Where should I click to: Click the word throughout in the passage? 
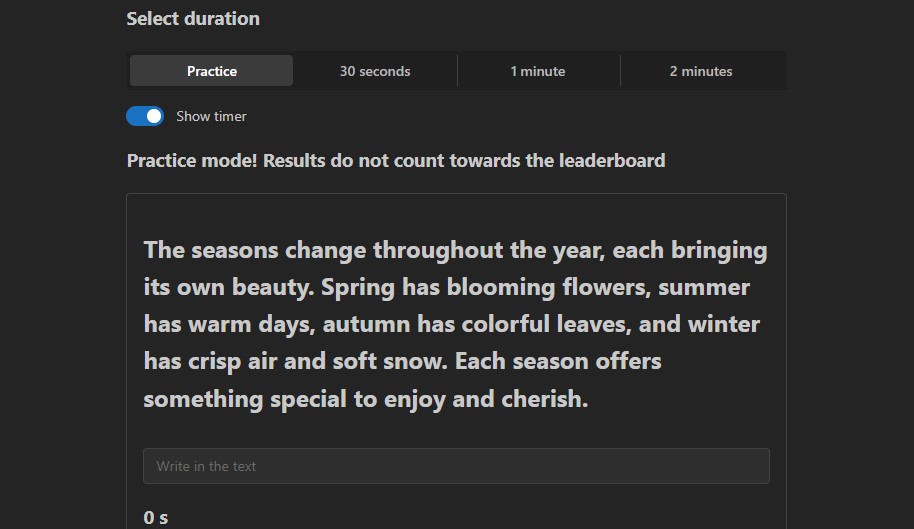(438, 251)
